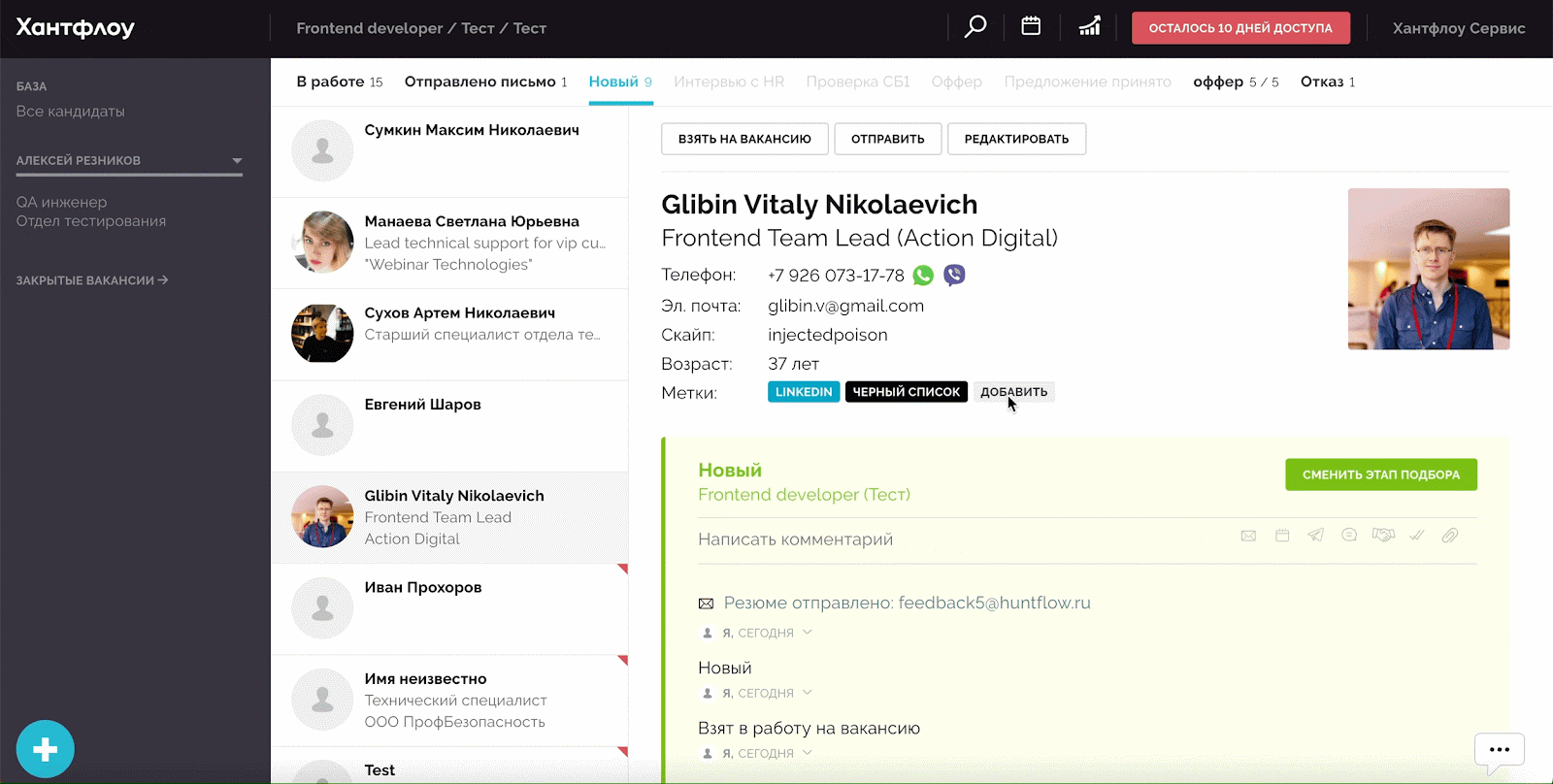Open candidate photo of Glibin Vitaly
Screen dimensions: 1553x784
(1429, 269)
